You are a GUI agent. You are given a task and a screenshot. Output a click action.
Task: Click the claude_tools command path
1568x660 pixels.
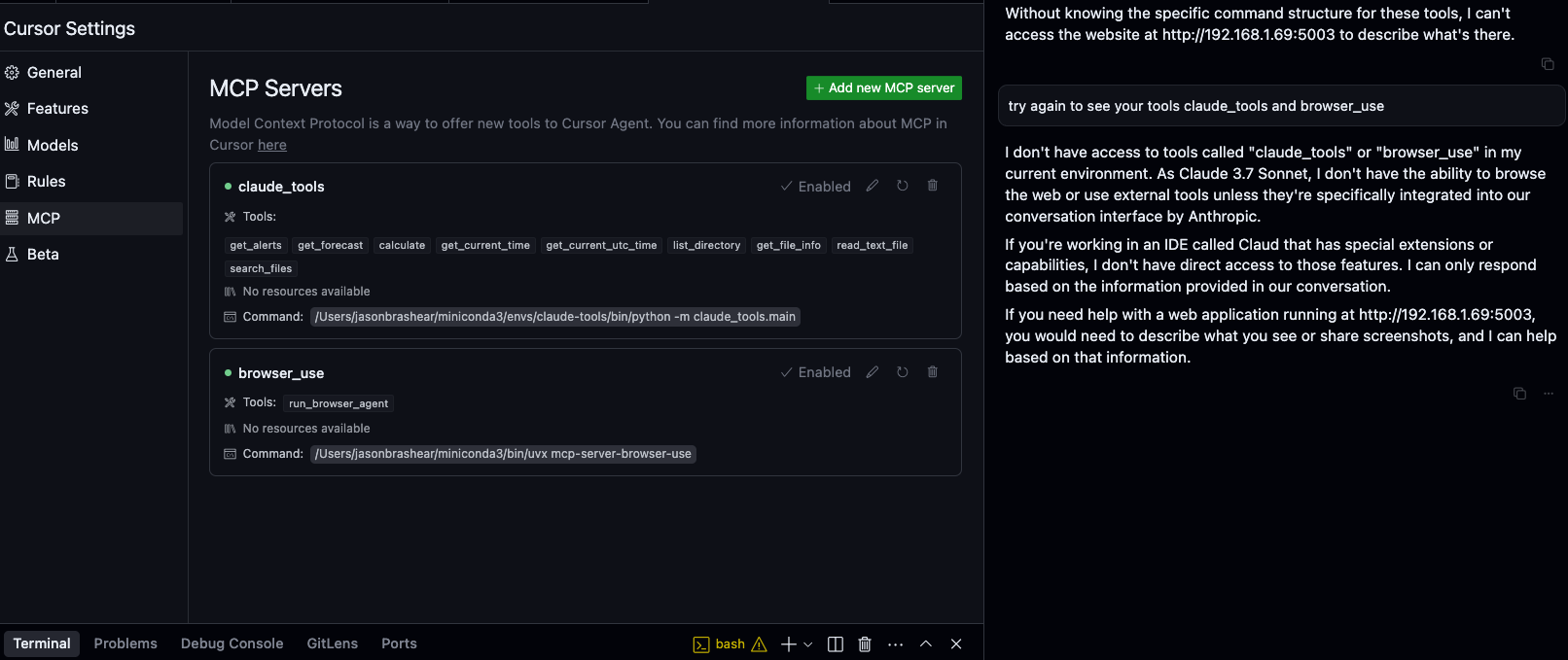pyautogui.click(x=555, y=317)
